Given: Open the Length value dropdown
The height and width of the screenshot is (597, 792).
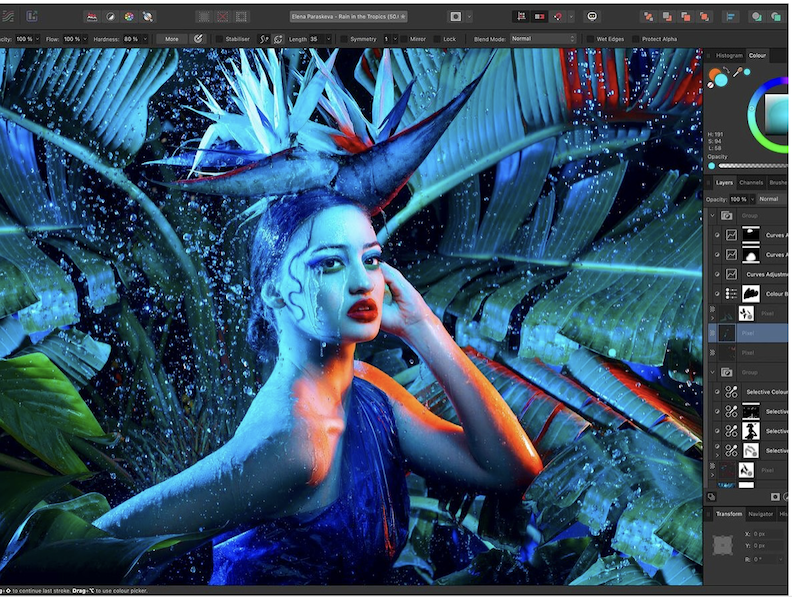Looking at the screenshot, I should pos(330,39).
